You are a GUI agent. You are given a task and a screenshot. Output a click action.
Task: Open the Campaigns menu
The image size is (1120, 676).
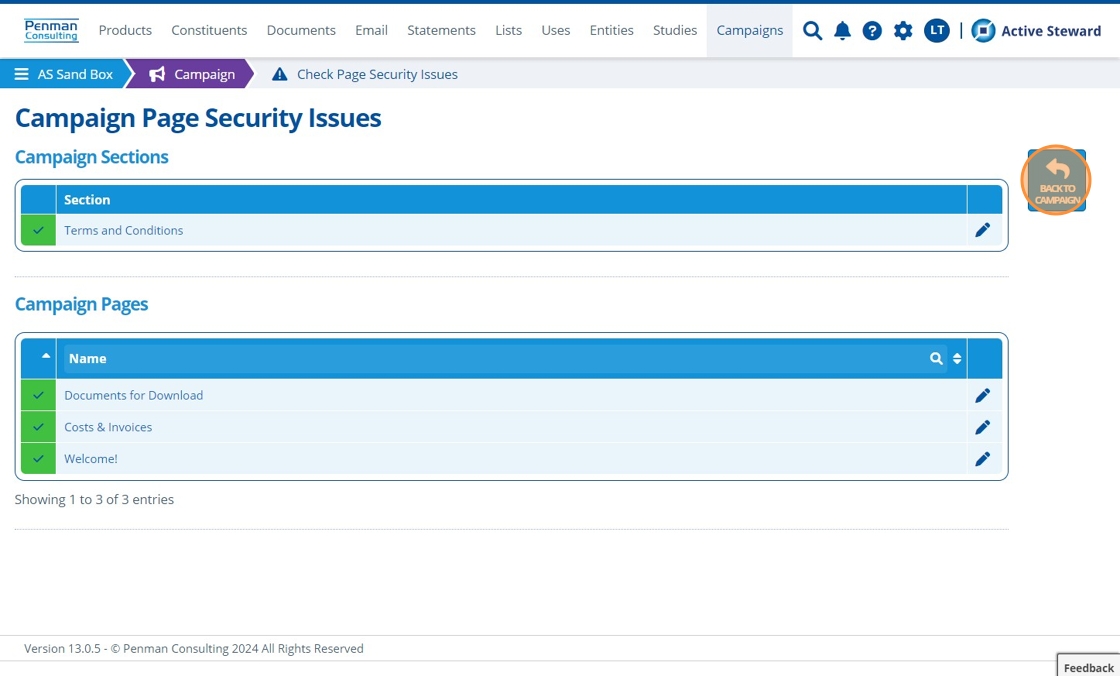click(749, 31)
